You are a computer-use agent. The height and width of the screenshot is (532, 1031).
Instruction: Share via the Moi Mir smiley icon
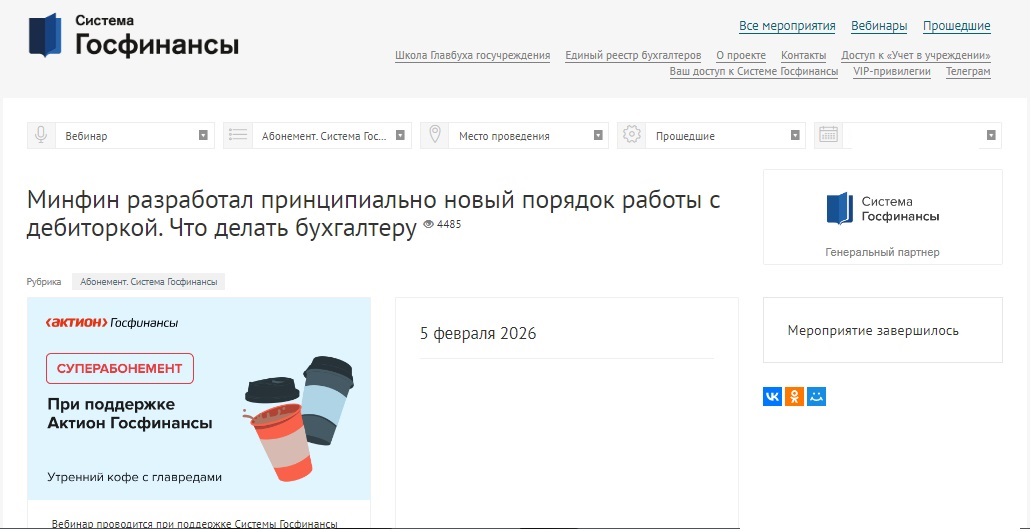[816, 397]
